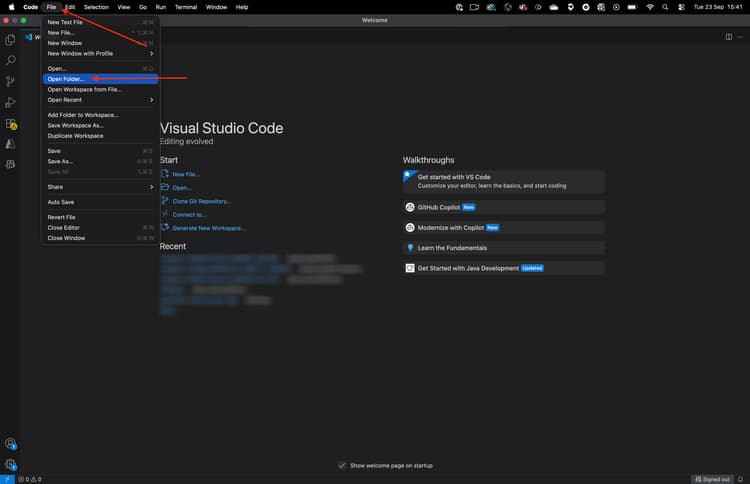The image size is (750, 484).
Task: Open editor More Actions ellipsis
Action: coord(740,37)
